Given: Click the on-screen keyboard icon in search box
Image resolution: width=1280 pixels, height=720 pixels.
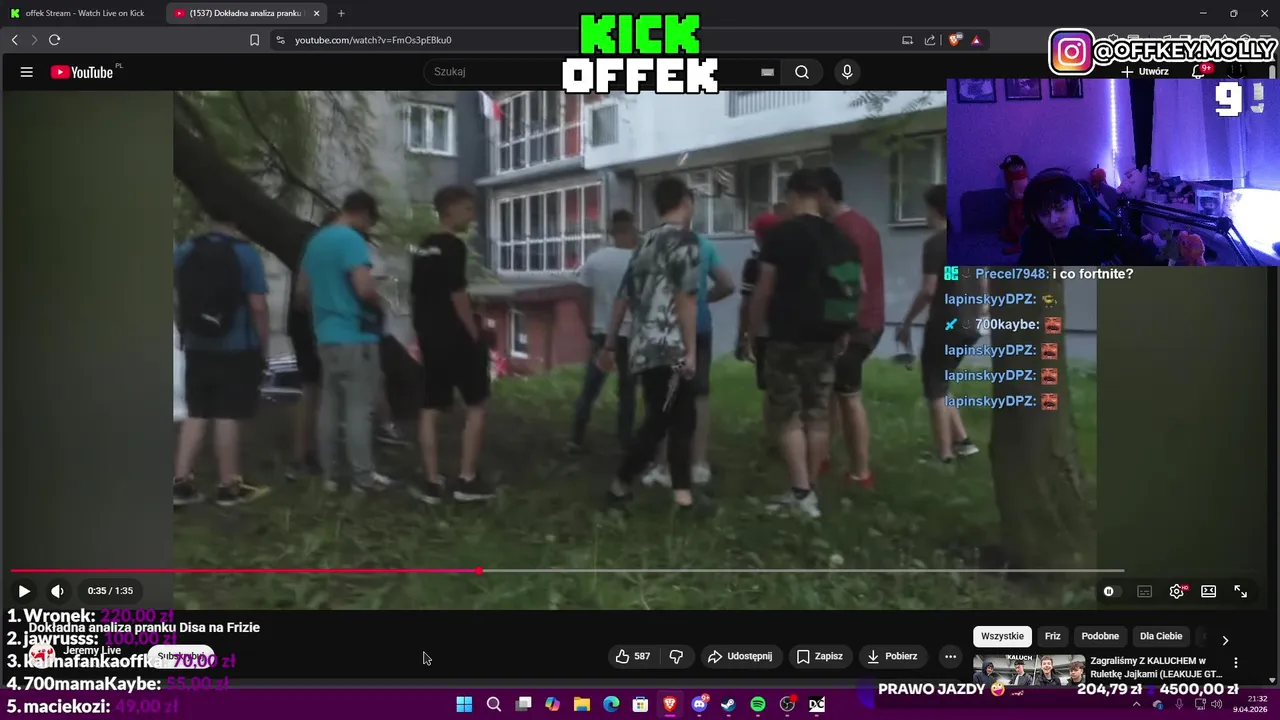Looking at the screenshot, I should pos(767,72).
